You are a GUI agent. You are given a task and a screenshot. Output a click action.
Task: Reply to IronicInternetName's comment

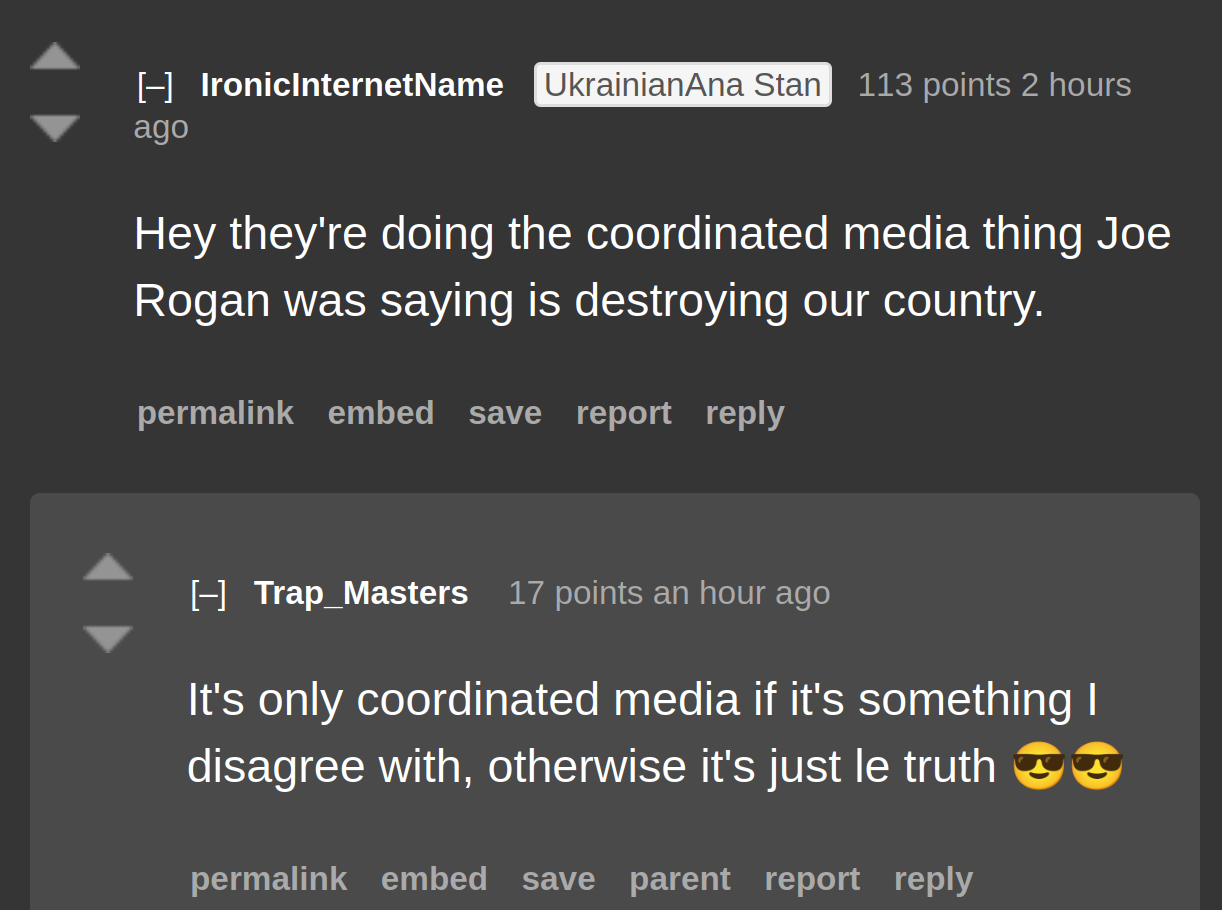[x=745, y=413]
